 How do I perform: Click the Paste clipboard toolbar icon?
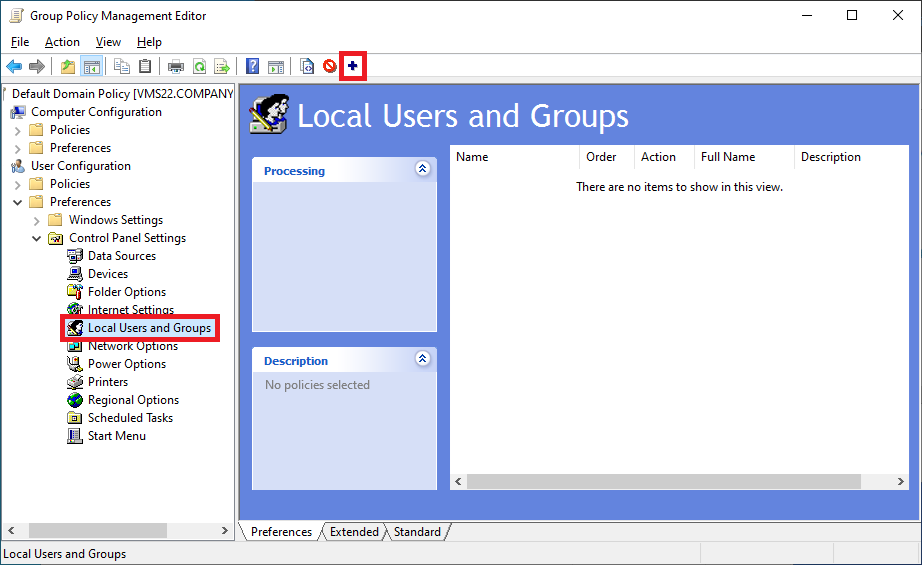145,66
